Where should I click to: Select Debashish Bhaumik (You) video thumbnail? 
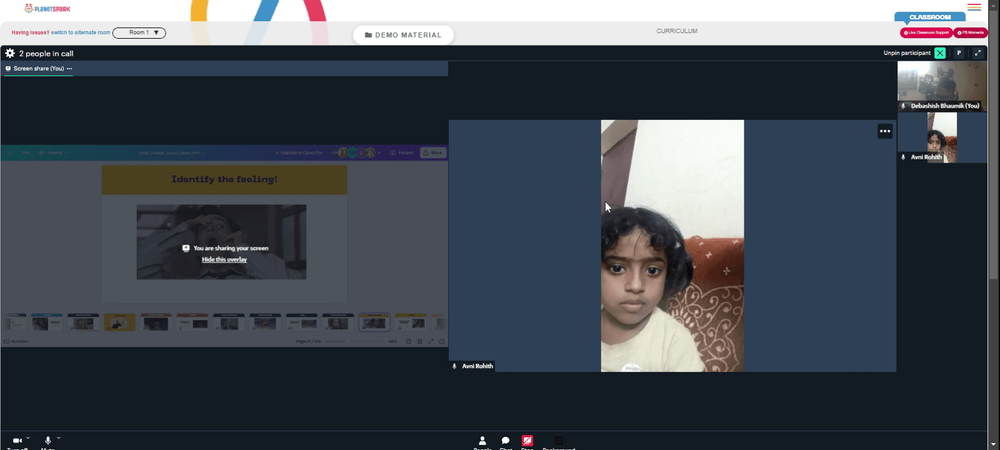pyautogui.click(x=942, y=86)
